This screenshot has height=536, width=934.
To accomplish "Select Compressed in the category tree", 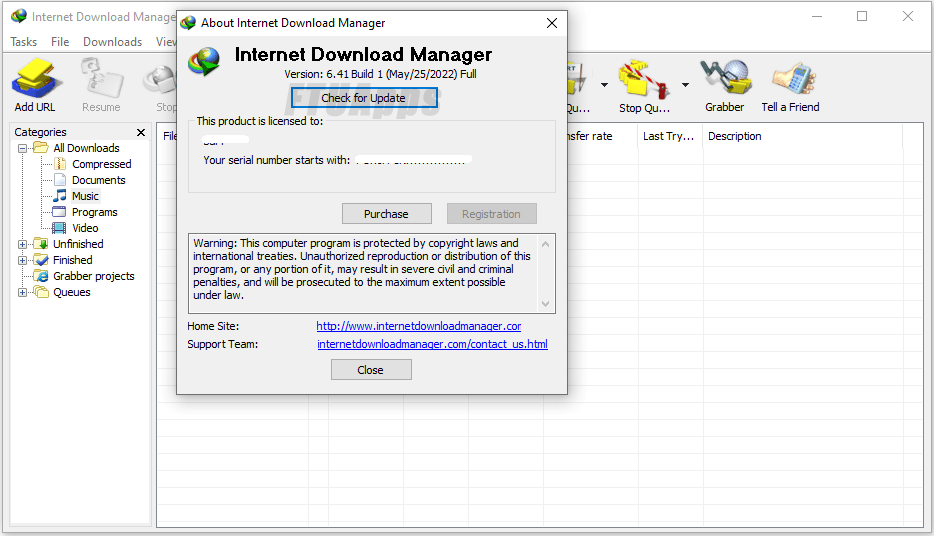I will point(102,164).
